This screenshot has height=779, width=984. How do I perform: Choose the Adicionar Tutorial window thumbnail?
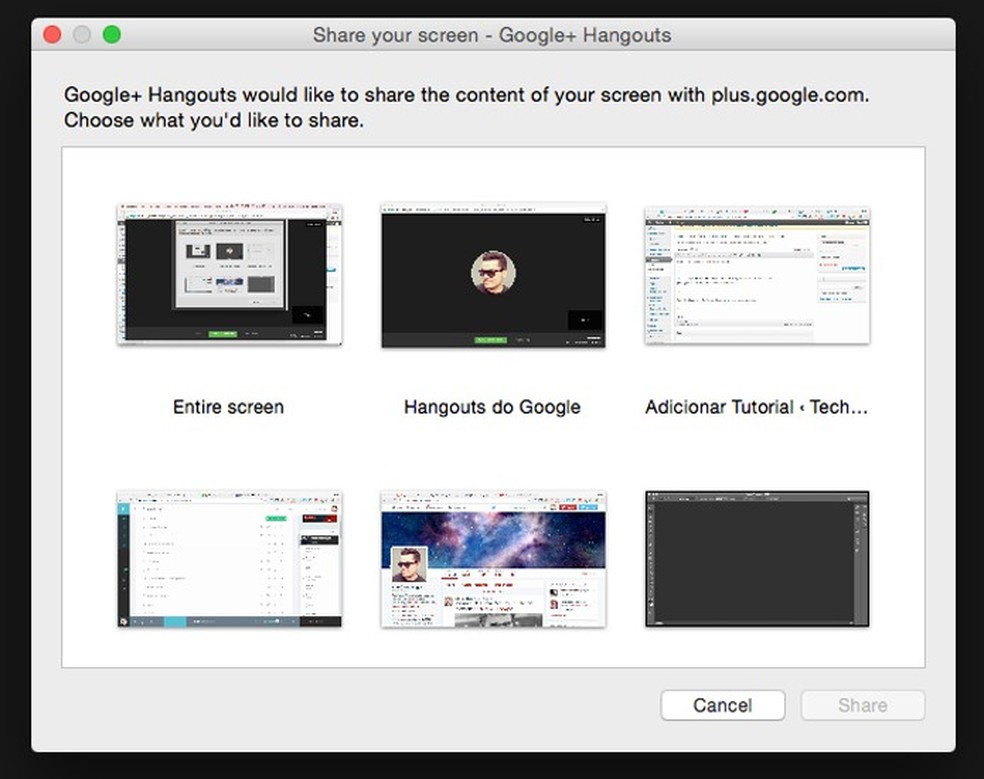pyautogui.click(x=757, y=275)
